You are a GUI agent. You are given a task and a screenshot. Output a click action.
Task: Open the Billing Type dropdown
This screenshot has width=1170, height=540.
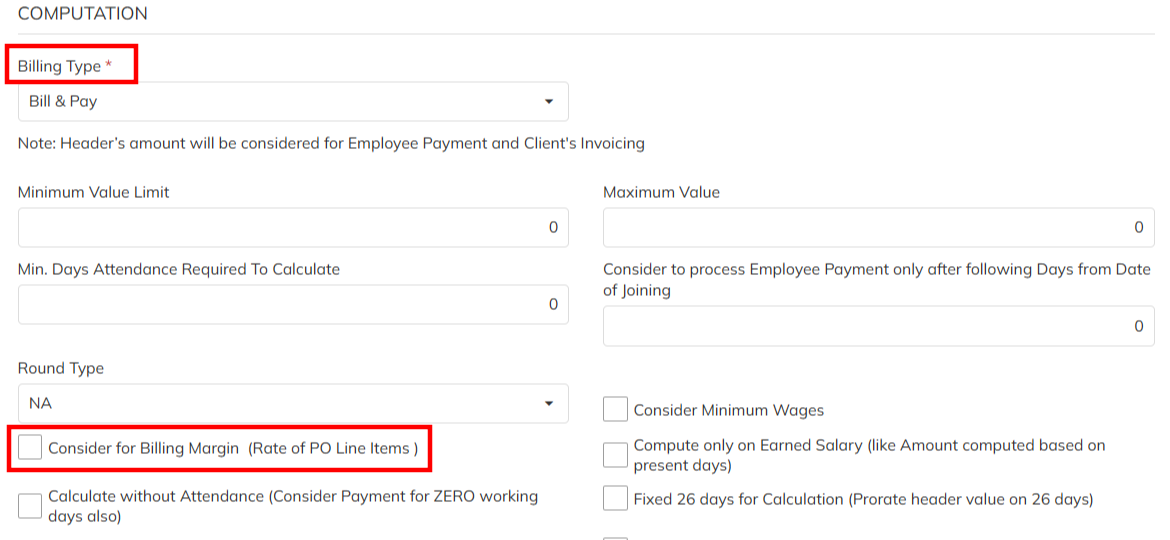[292, 101]
